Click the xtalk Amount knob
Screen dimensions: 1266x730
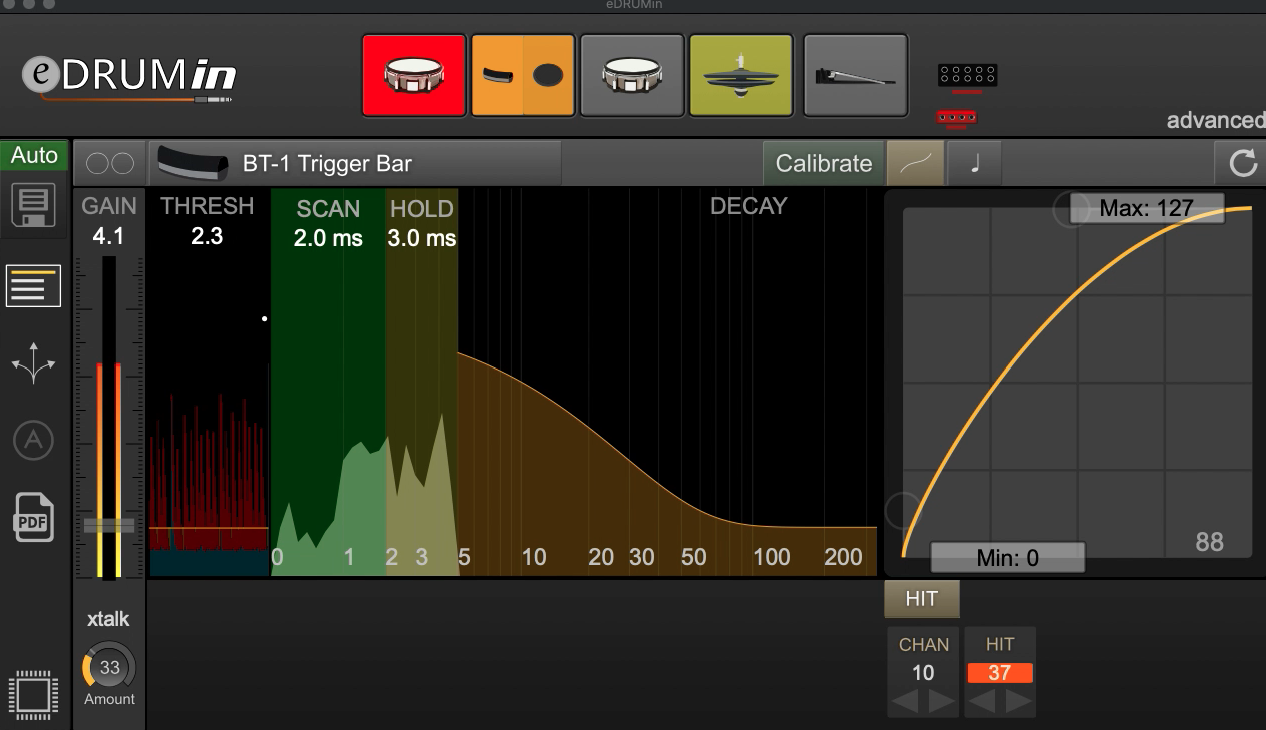109,667
